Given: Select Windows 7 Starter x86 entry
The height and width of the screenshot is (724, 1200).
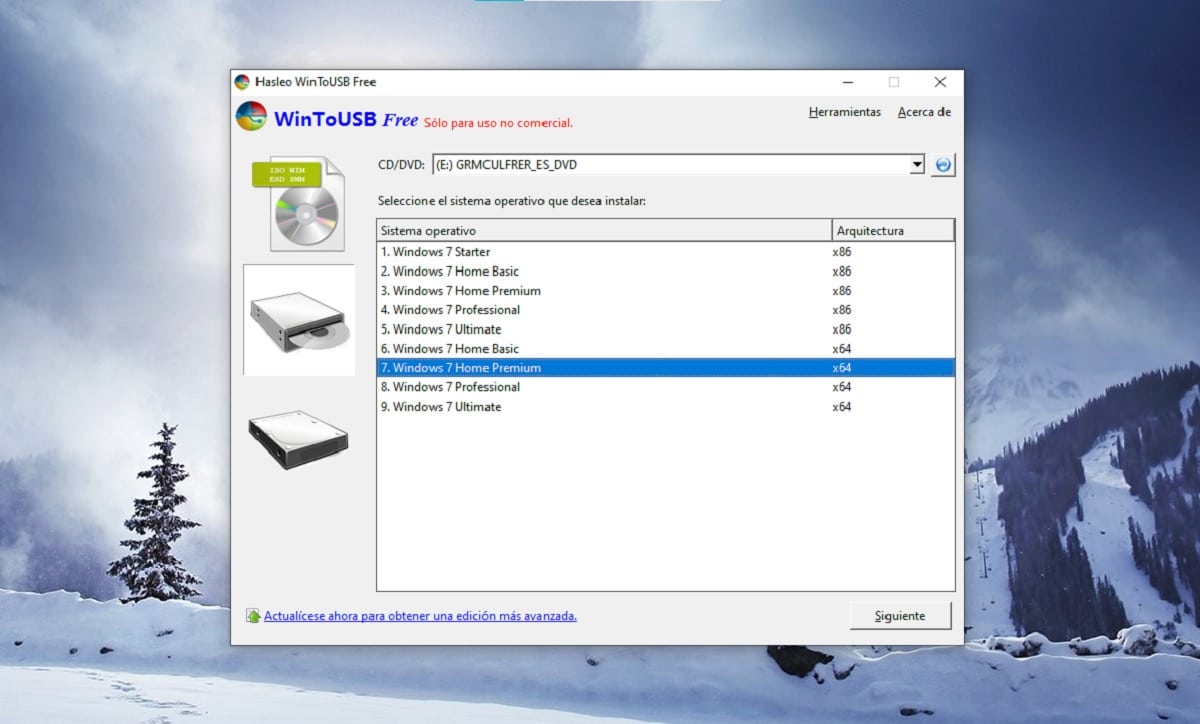Looking at the screenshot, I should (436, 252).
